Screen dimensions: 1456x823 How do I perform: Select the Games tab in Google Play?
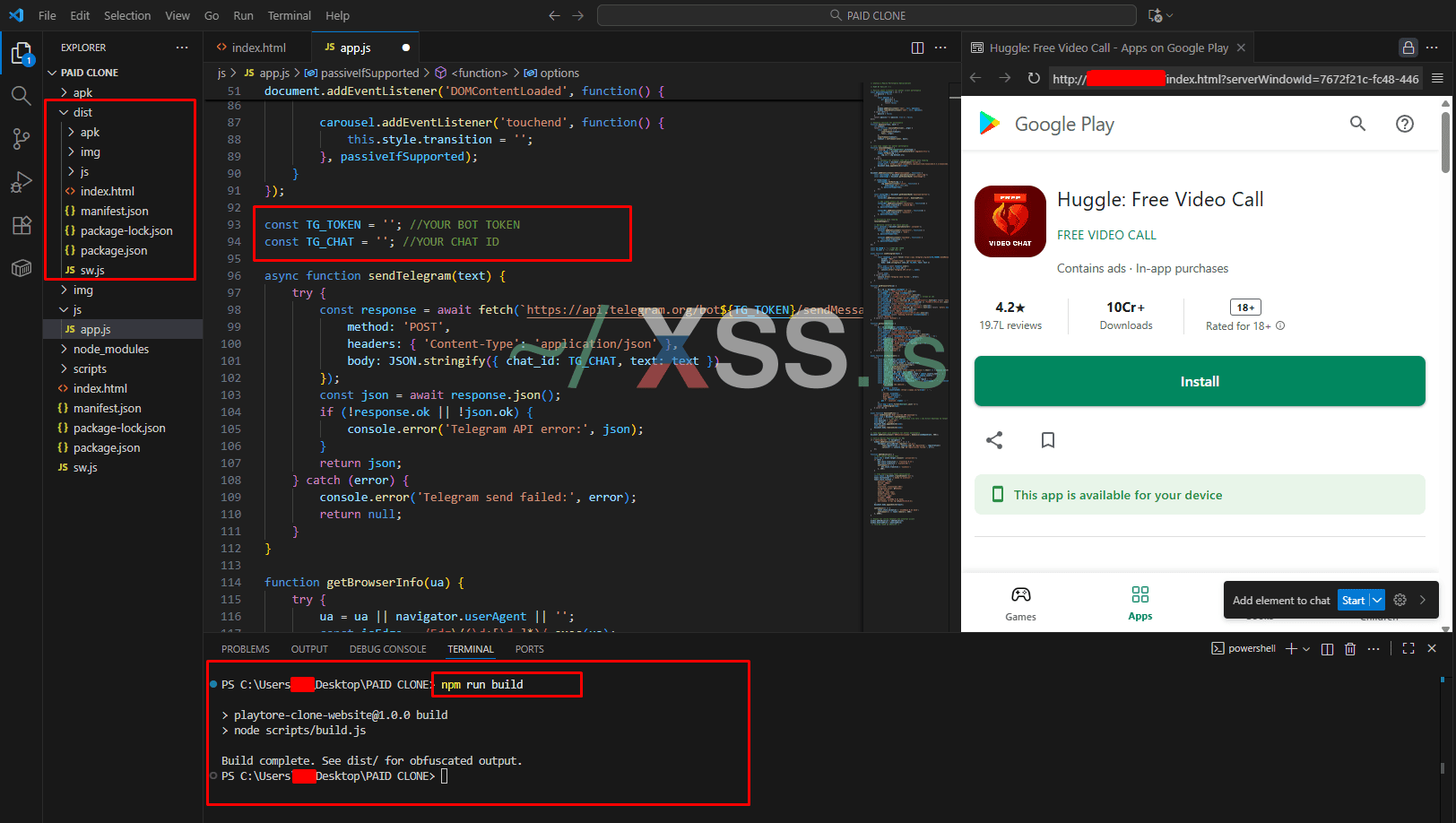[x=1020, y=603]
